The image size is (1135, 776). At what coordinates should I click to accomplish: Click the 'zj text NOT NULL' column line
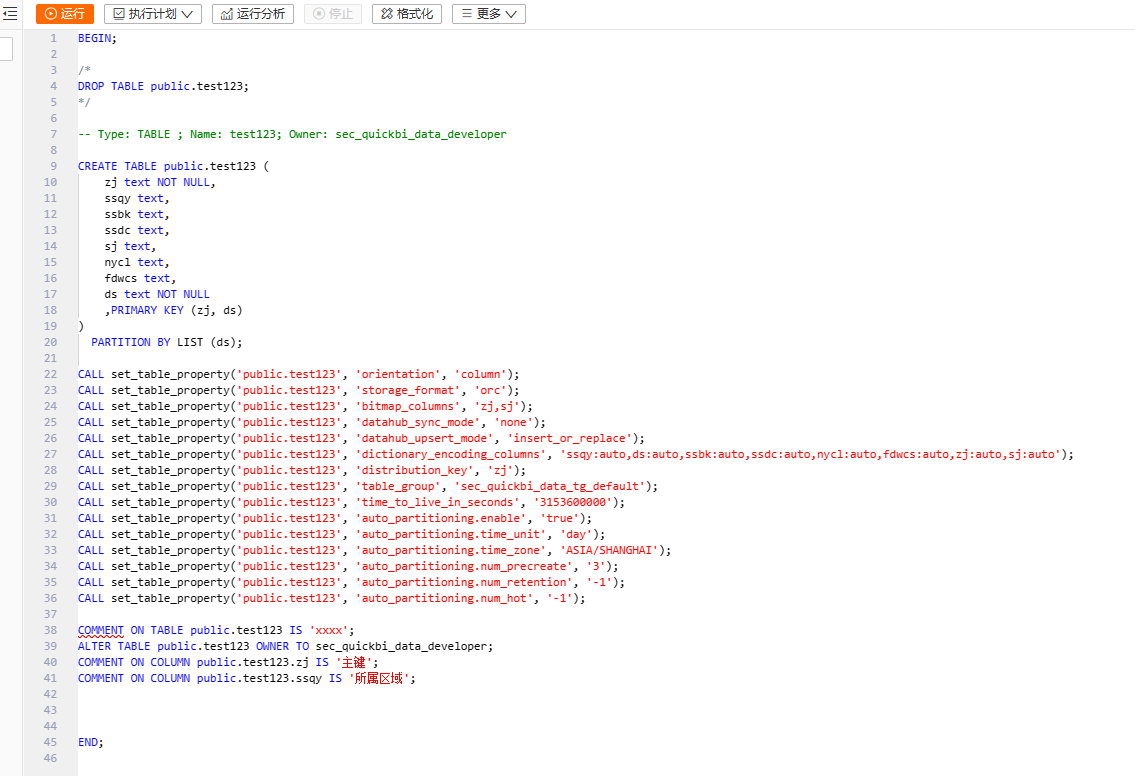tap(160, 182)
